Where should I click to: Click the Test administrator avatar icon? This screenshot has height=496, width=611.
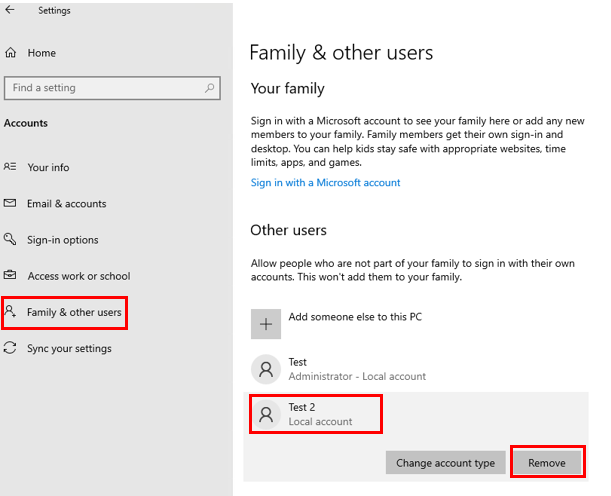(266, 369)
